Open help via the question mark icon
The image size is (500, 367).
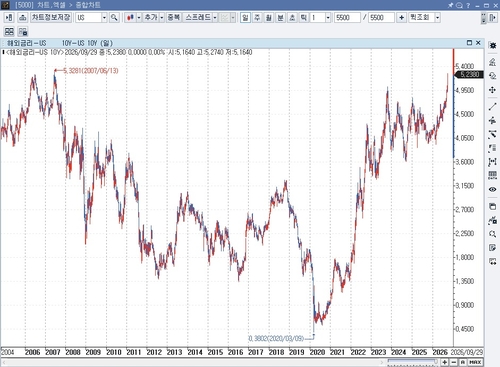[x=468, y=5]
